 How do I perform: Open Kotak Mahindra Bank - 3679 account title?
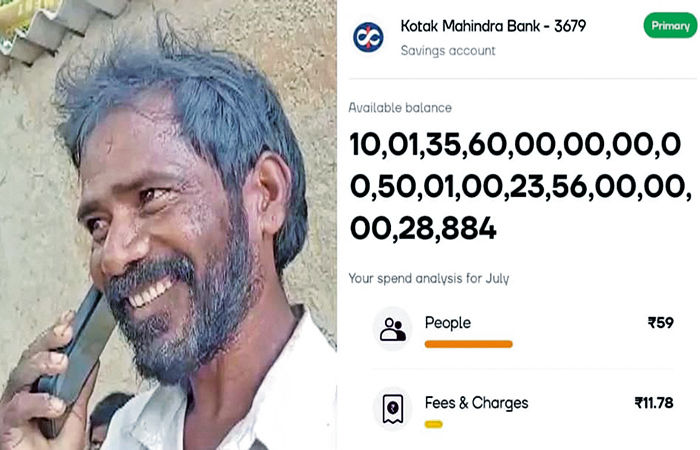click(493, 26)
